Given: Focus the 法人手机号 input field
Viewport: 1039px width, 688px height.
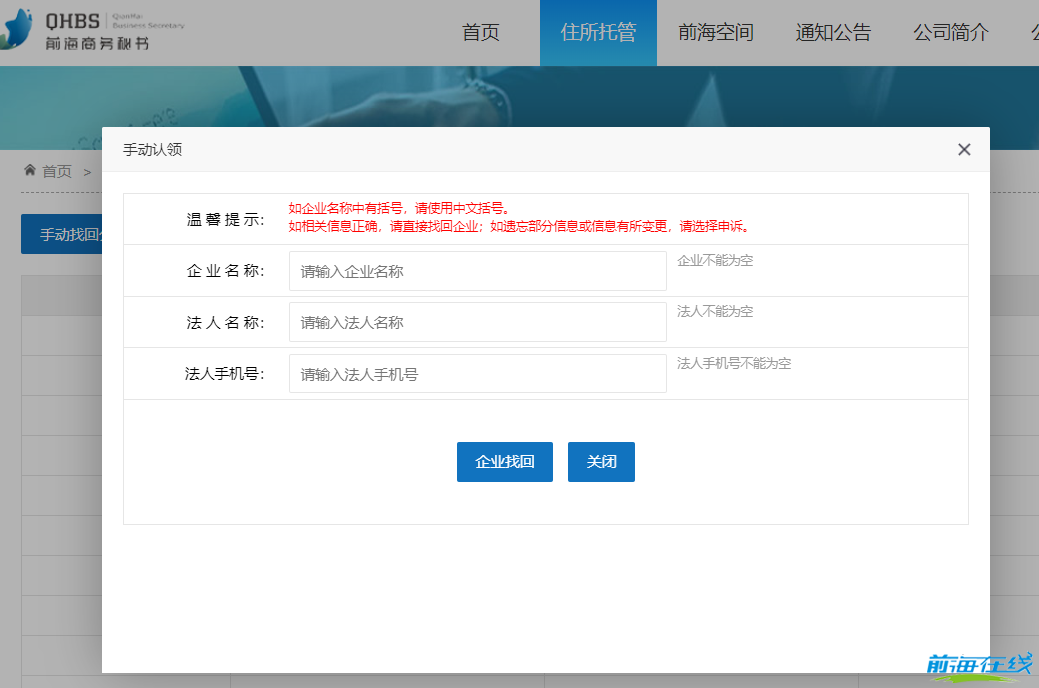Looking at the screenshot, I should [x=477, y=373].
